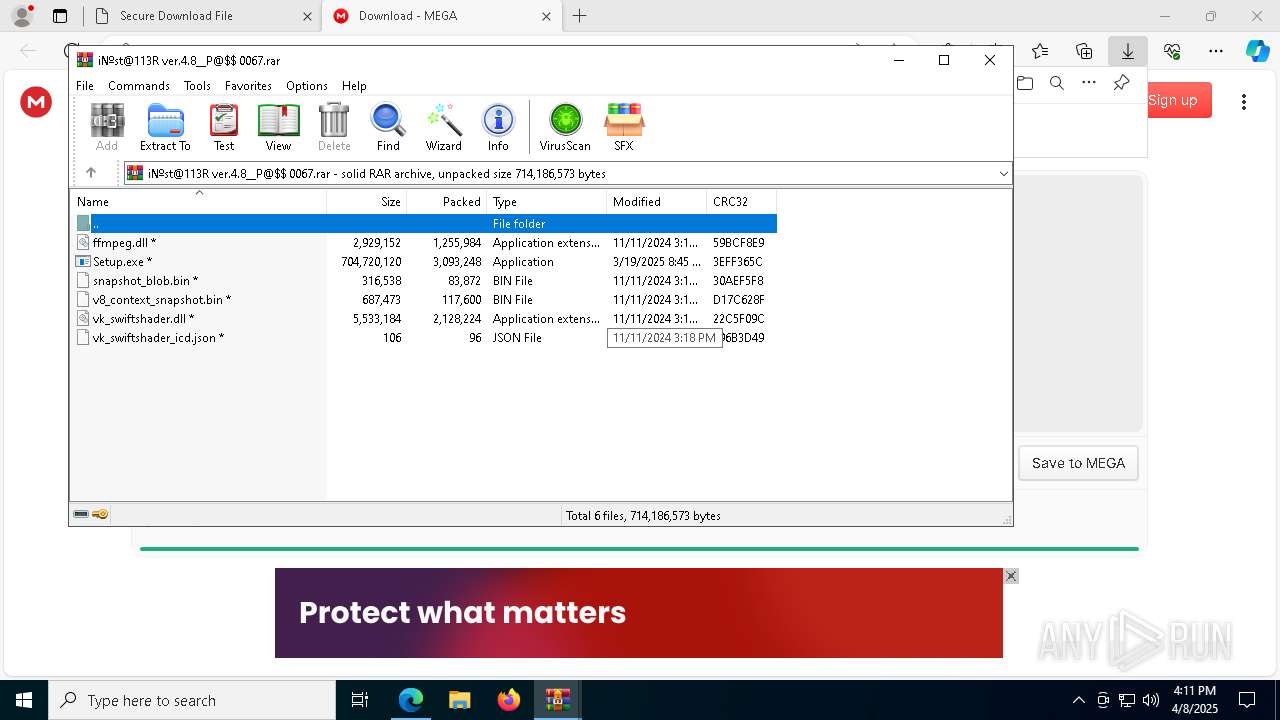Screen dimensions: 1280x720
Task: Click the key icon in status bar
Action: coord(100,514)
